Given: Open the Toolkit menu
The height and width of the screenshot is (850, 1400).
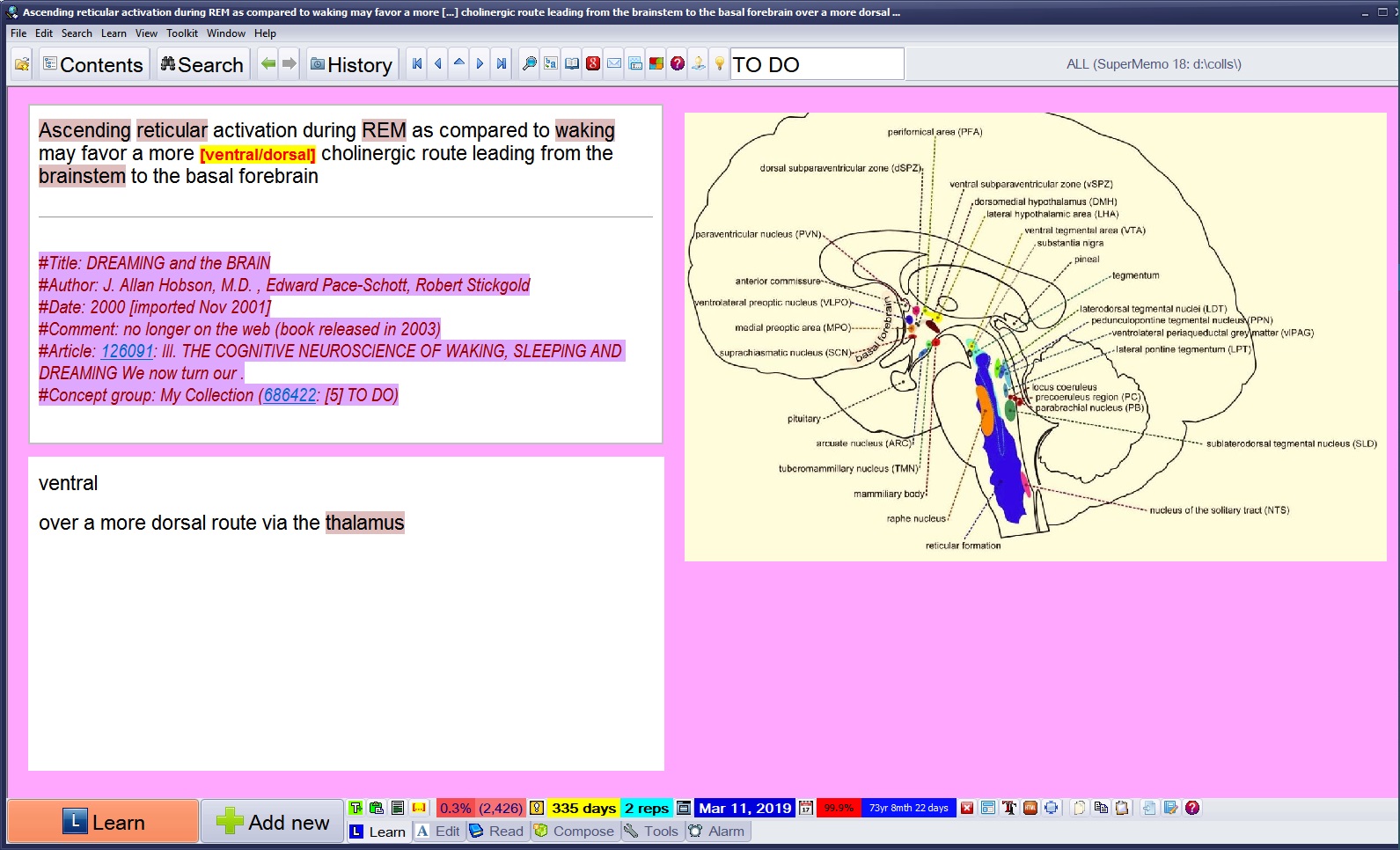Looking at the screenshot, I should [x=182, y=33].
